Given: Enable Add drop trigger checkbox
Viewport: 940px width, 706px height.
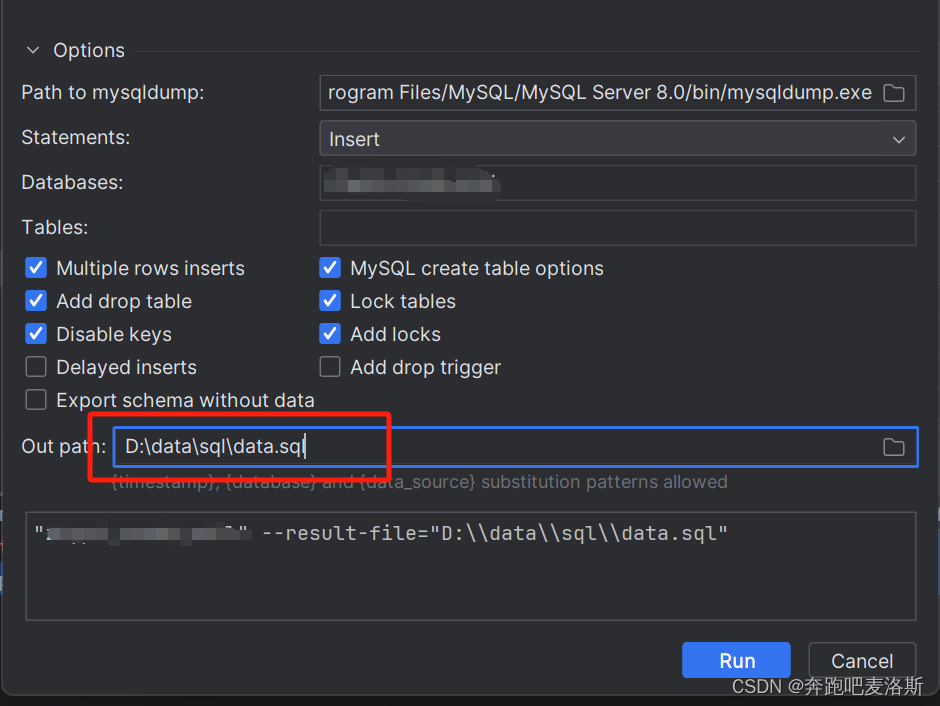Looking at the screenshot, I should (330, 366).
